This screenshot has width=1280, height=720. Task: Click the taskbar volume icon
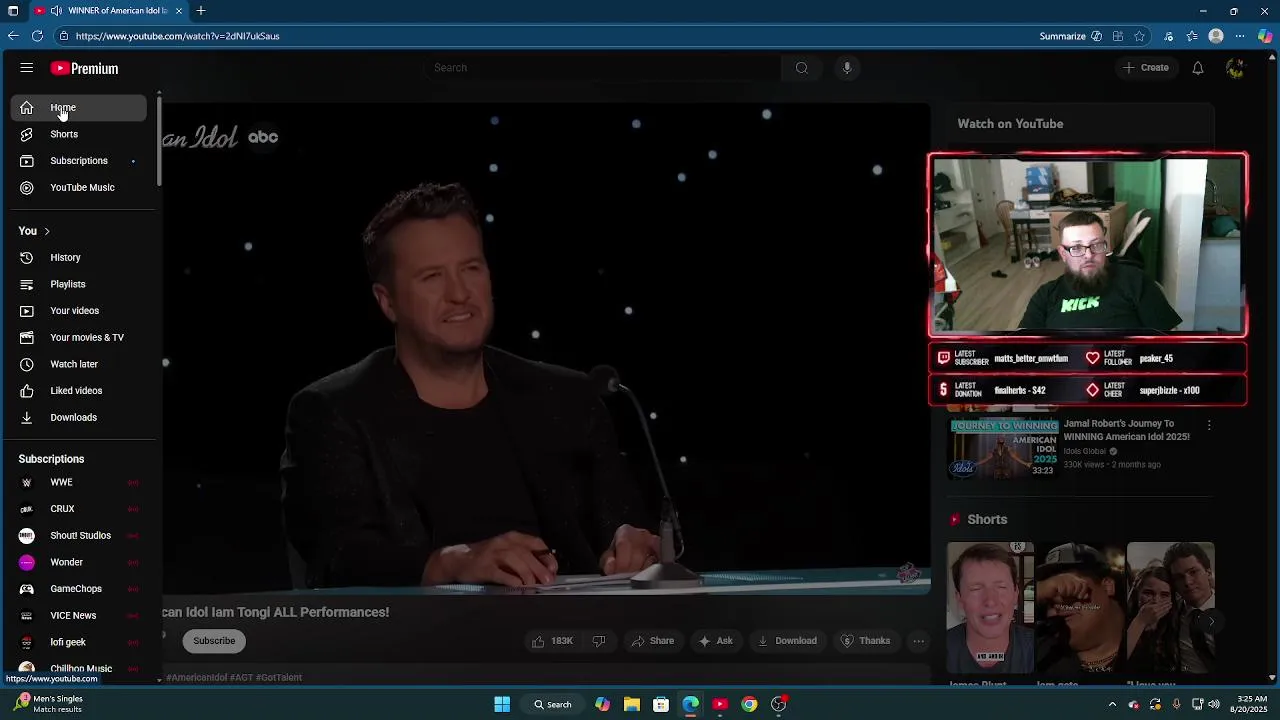coord(1213,704)
